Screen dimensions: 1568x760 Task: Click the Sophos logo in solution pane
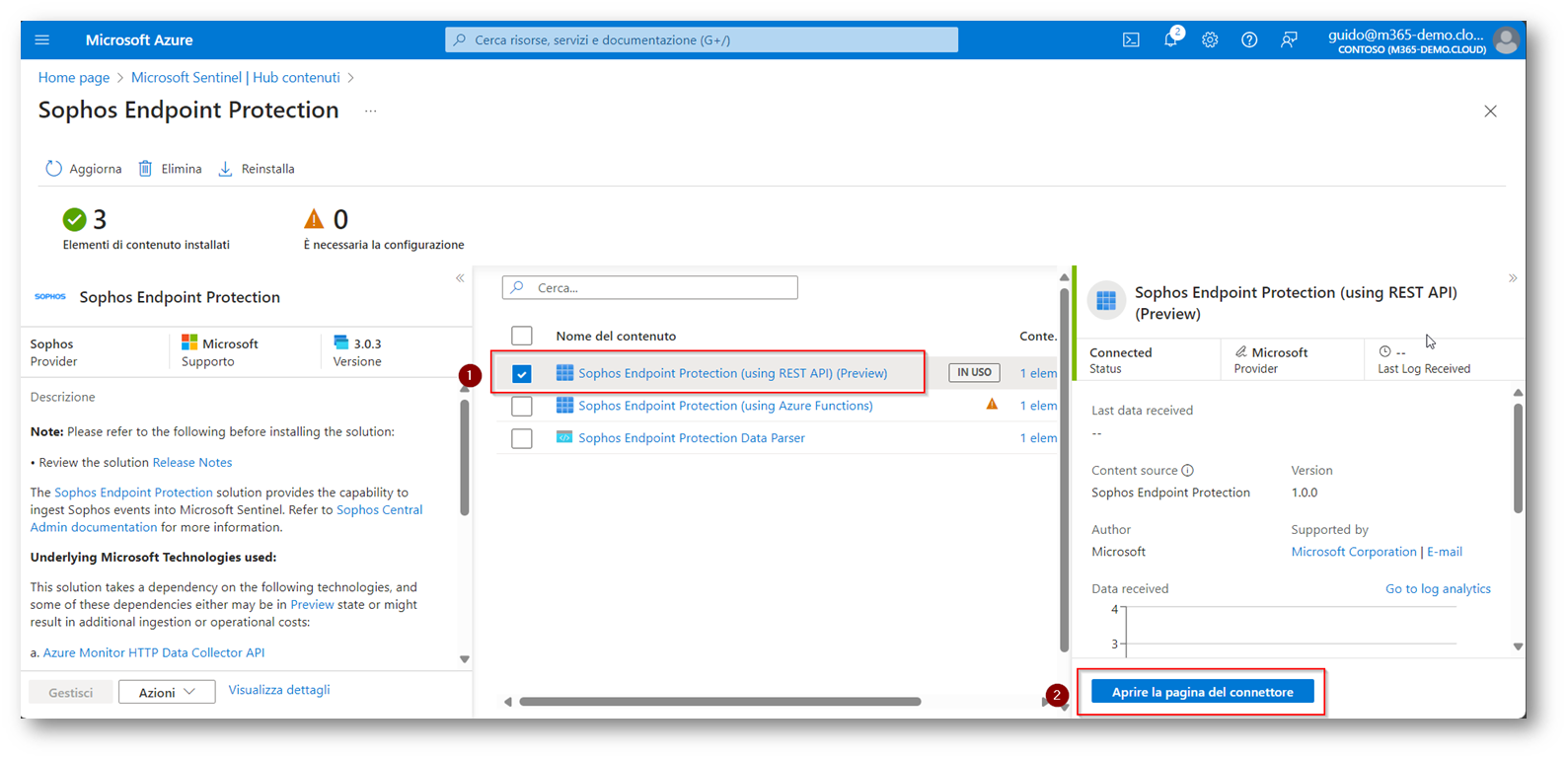tap(50, 297)
